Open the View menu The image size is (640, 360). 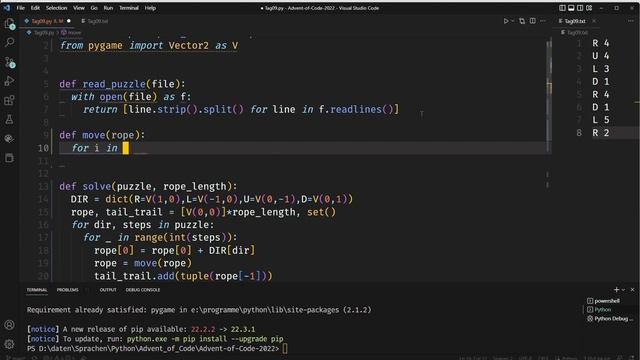point(79,8)
